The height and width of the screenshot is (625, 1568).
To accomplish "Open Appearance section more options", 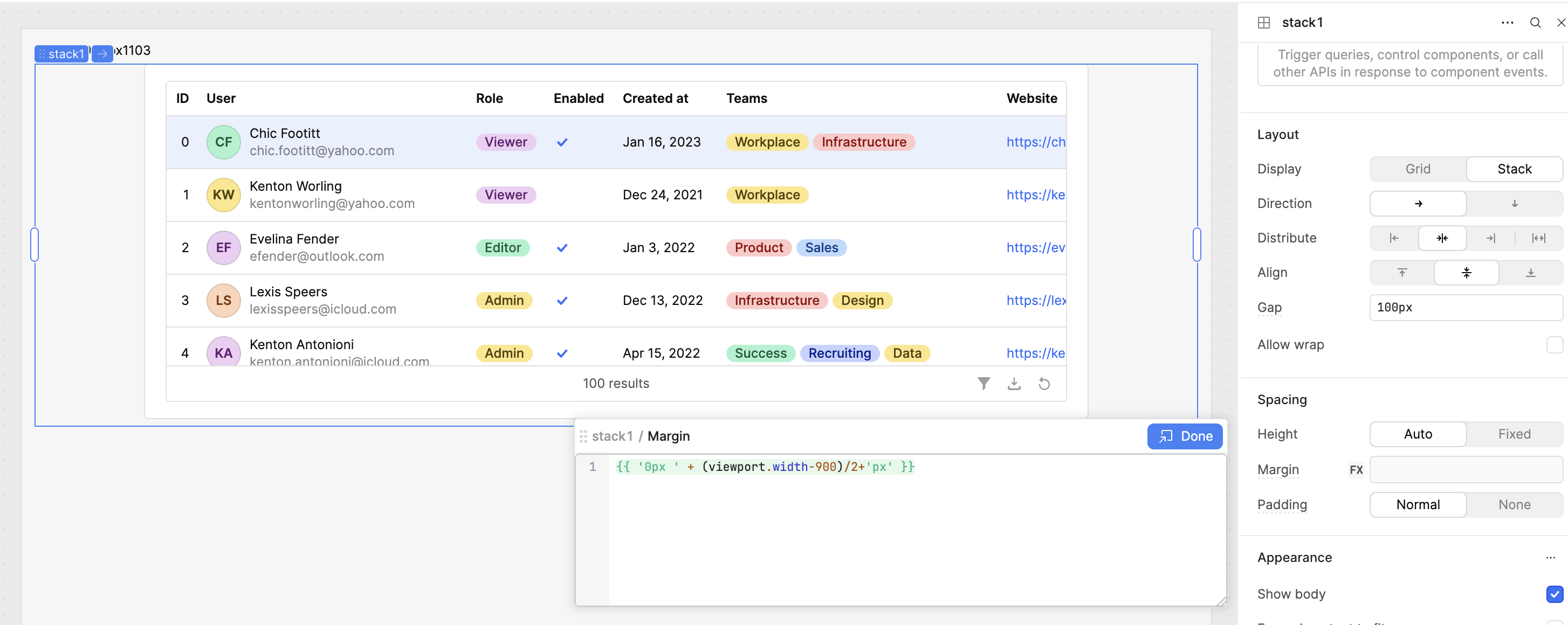I will [x=1550, y=558].
